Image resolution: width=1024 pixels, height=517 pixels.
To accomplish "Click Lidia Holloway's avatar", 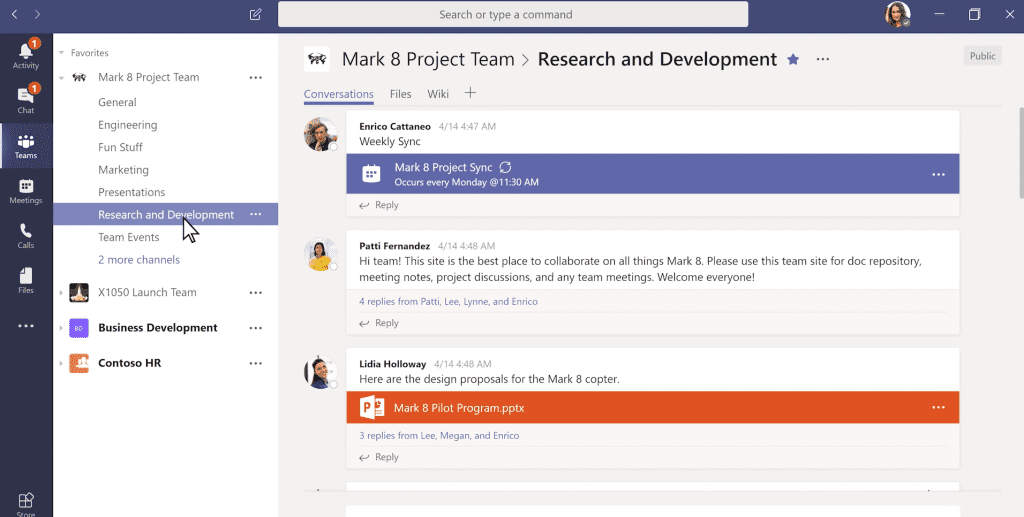I will tap(320, 372).
